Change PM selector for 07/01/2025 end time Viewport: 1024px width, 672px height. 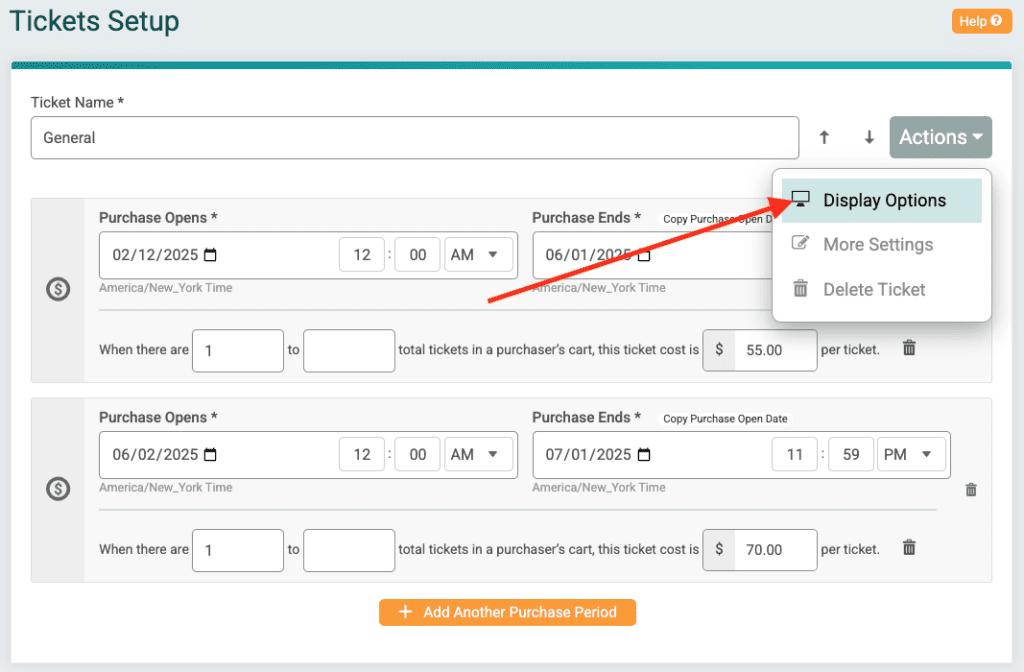(x=911, y=455)
